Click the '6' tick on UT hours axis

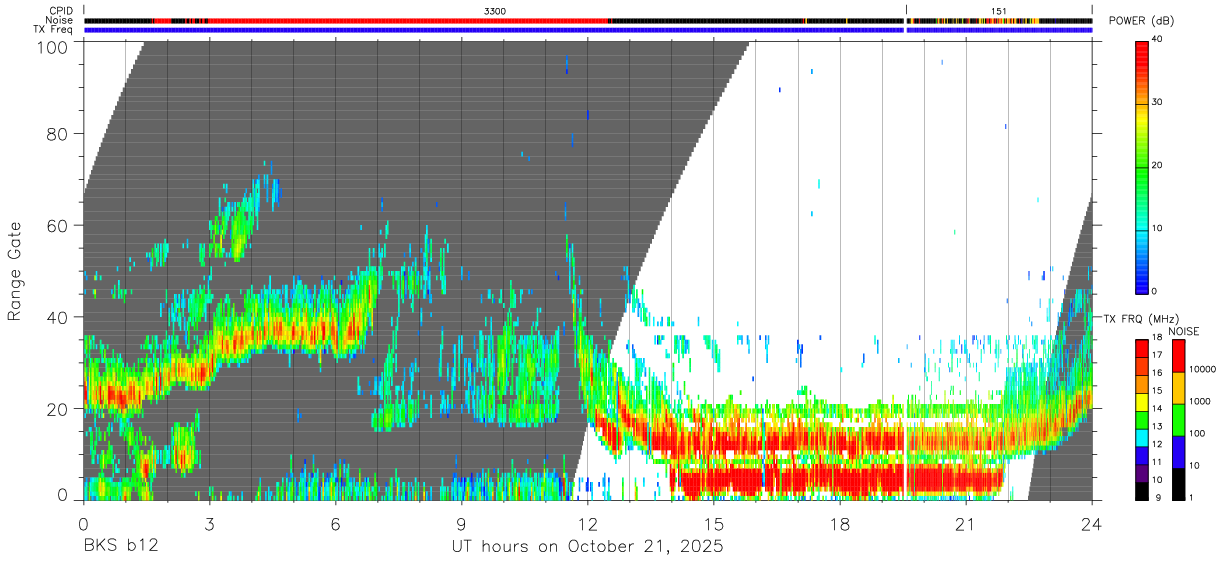coord(336,523)
